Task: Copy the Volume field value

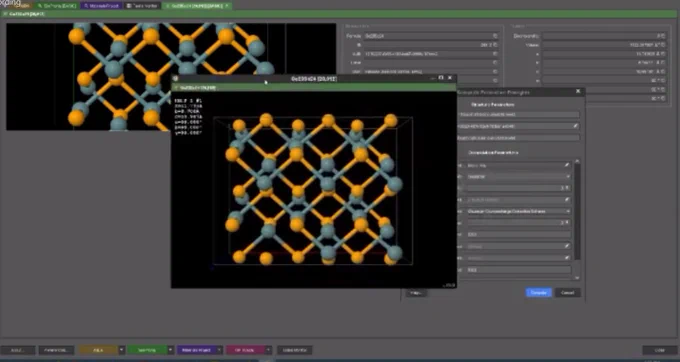Action: [x=663, y=45]
